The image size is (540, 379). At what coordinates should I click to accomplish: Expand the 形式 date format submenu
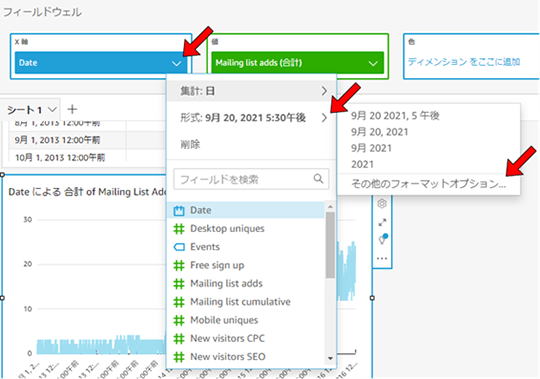click(251, 118)
